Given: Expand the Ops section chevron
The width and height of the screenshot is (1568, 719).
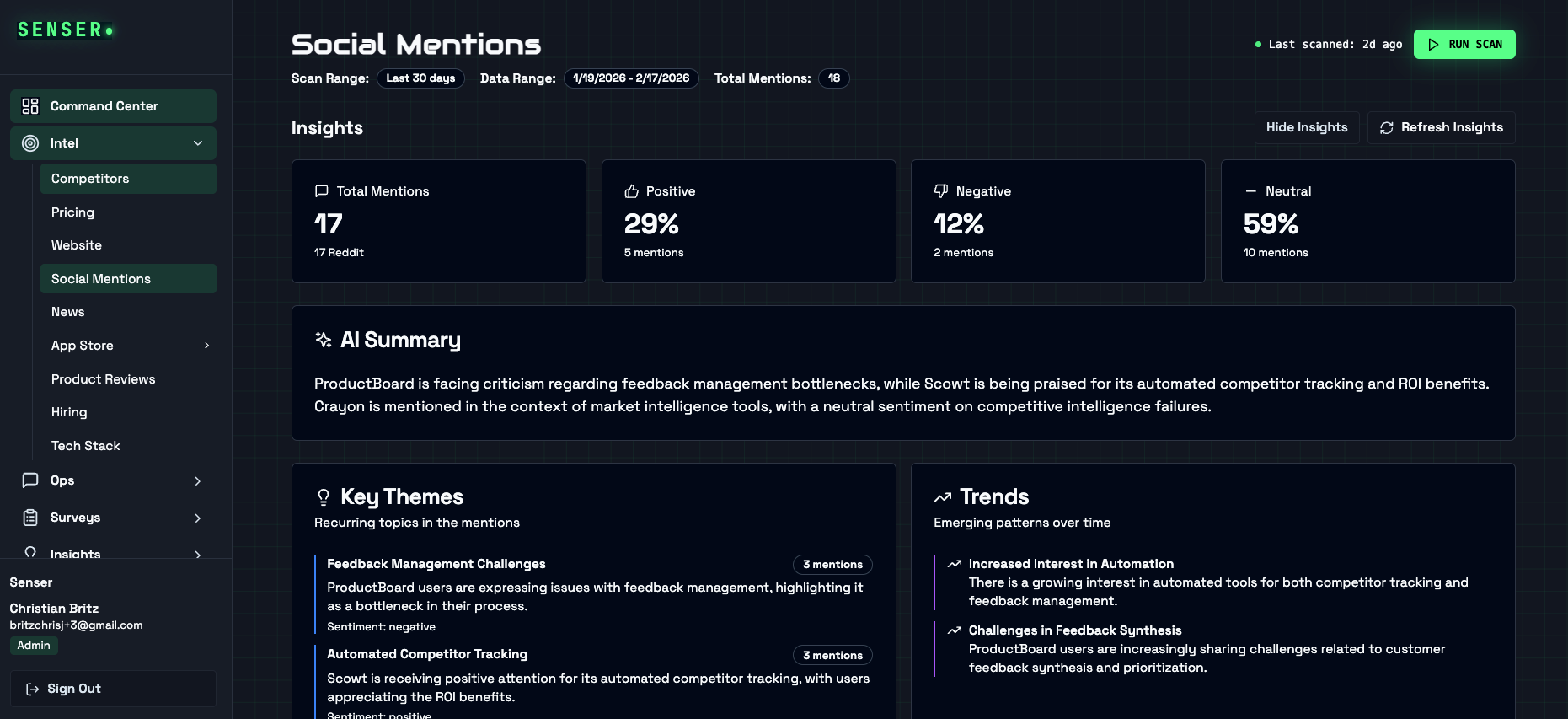Looking at the screenshot, I should click(198, 480).
